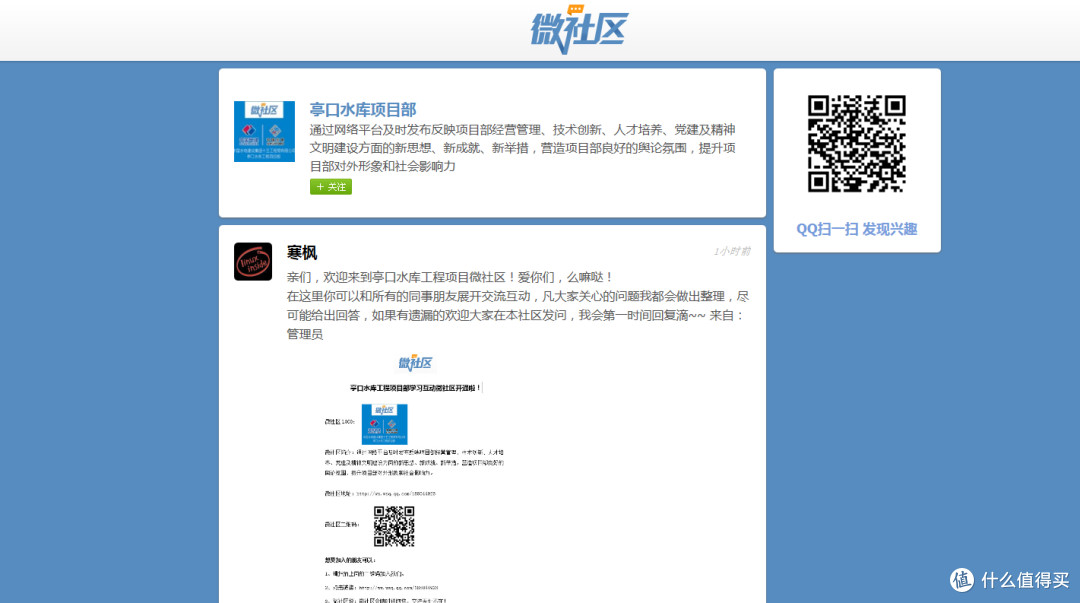This screenshot has width=1080, height=603.
Task: Click the 管理员 text in the post
Action: (304, 334)
